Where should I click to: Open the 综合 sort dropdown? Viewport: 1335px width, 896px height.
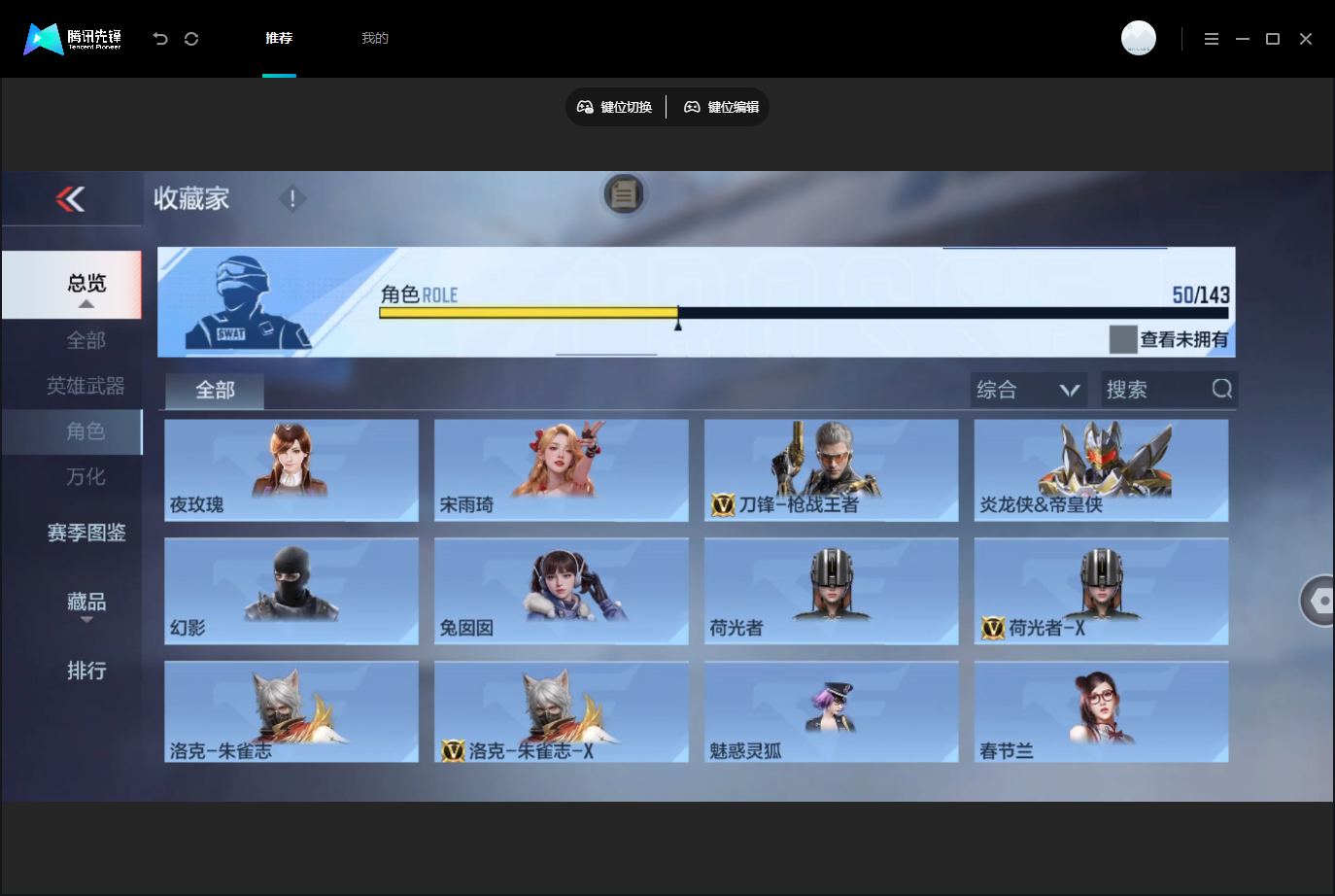(1029, 390)
